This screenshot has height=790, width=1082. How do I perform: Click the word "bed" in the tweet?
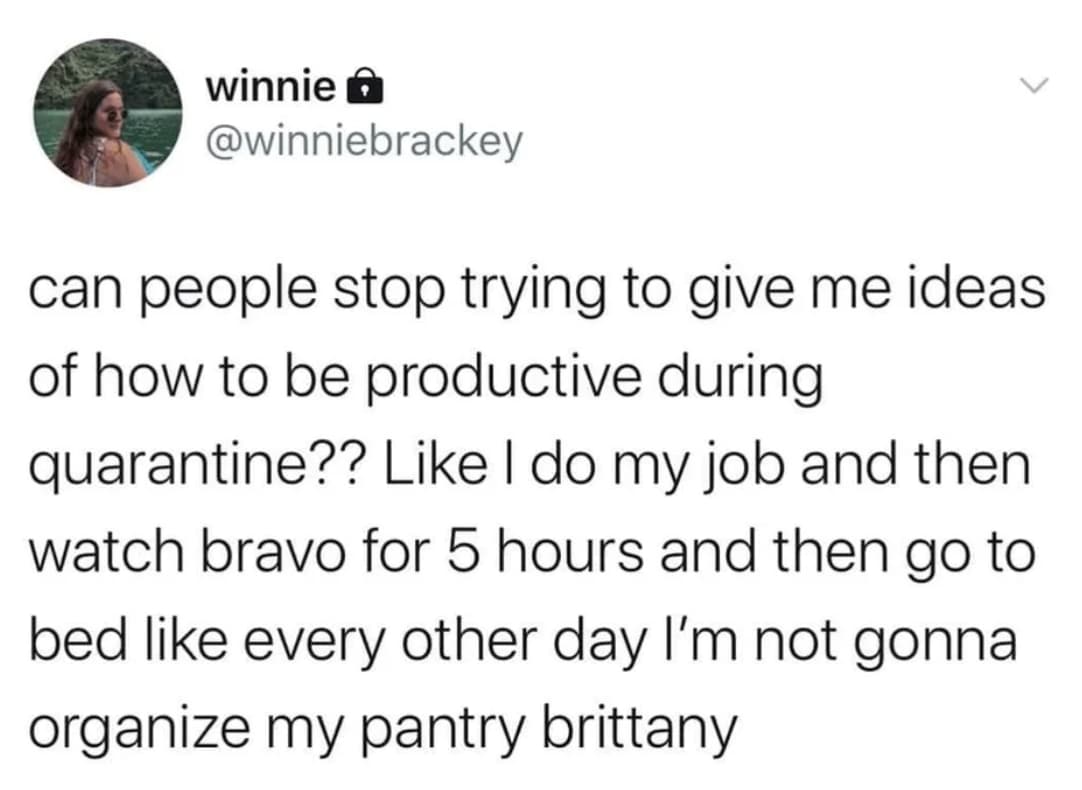point(70,636)
